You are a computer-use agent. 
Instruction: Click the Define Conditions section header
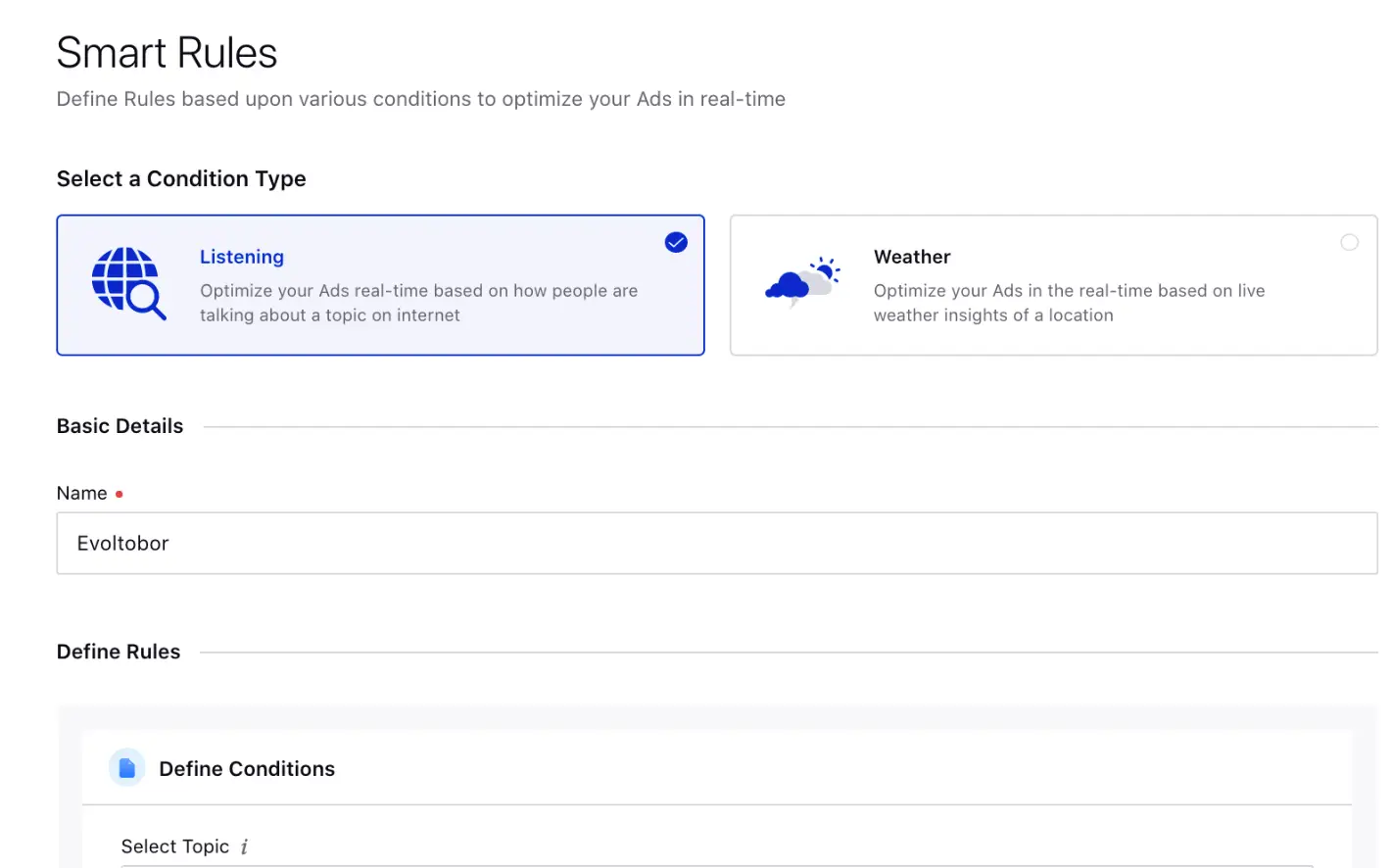click(247, 769)
